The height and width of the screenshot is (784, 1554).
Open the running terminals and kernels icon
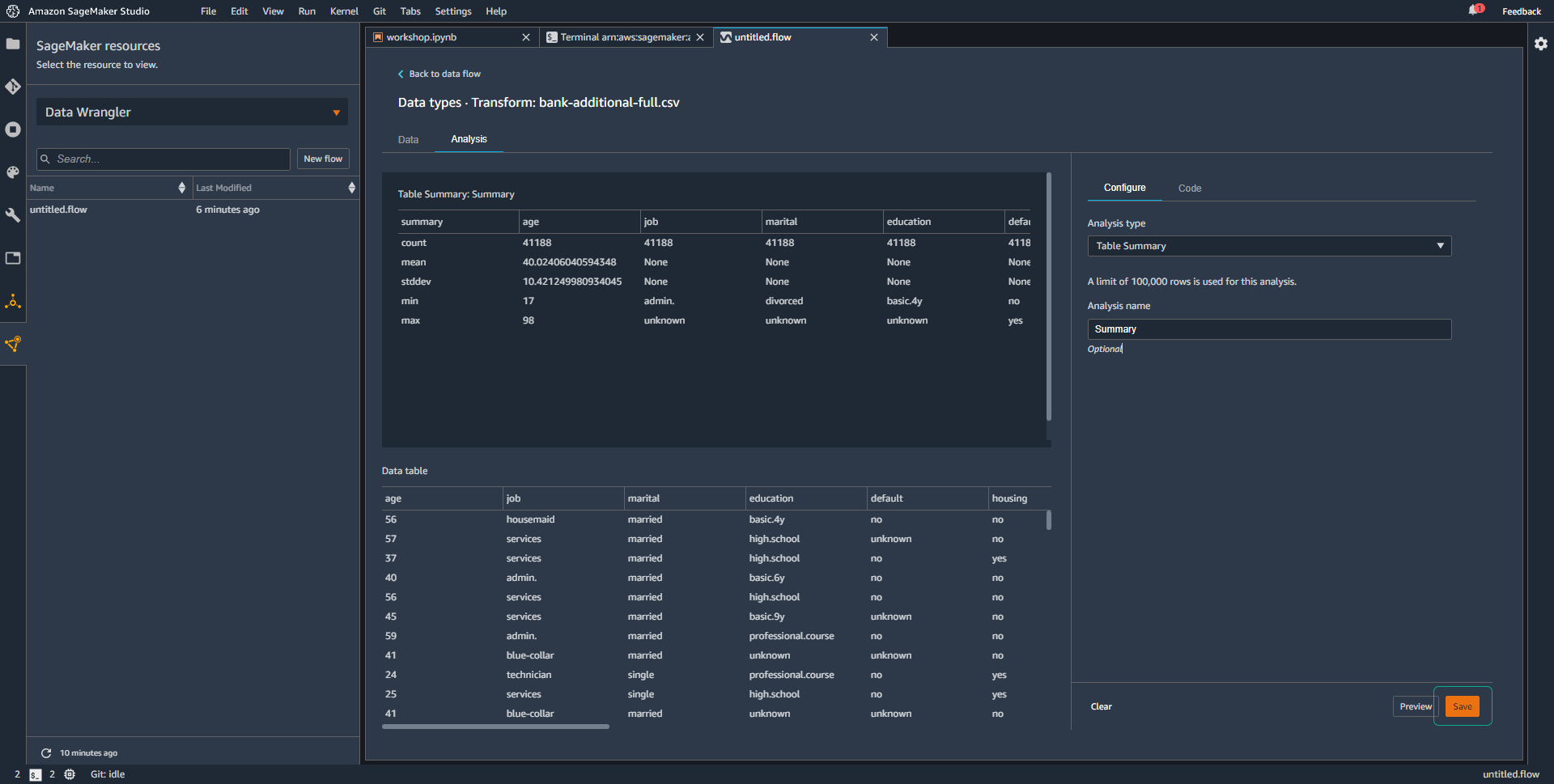pyautogui.click(x=13, y=129)
